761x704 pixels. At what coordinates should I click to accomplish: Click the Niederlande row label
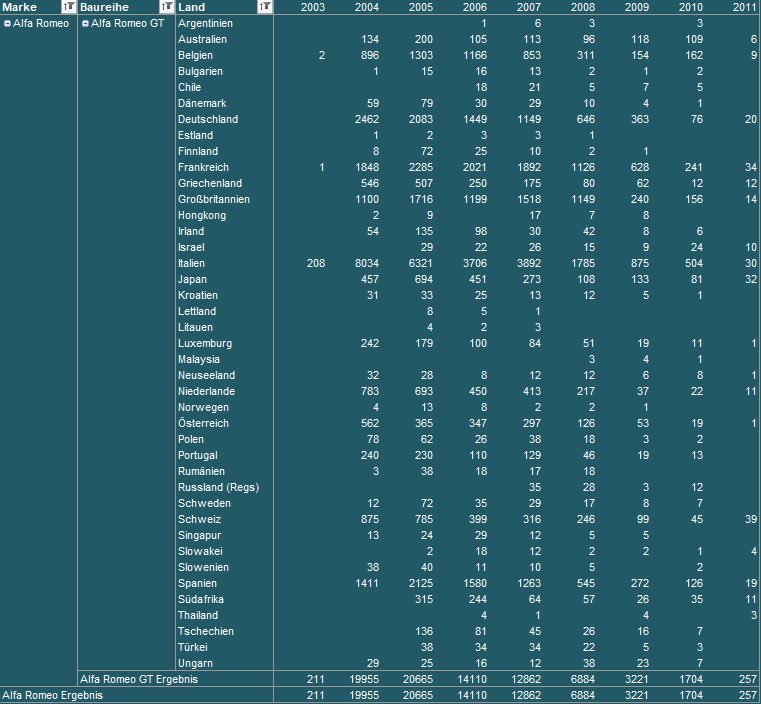click(206, 392)
